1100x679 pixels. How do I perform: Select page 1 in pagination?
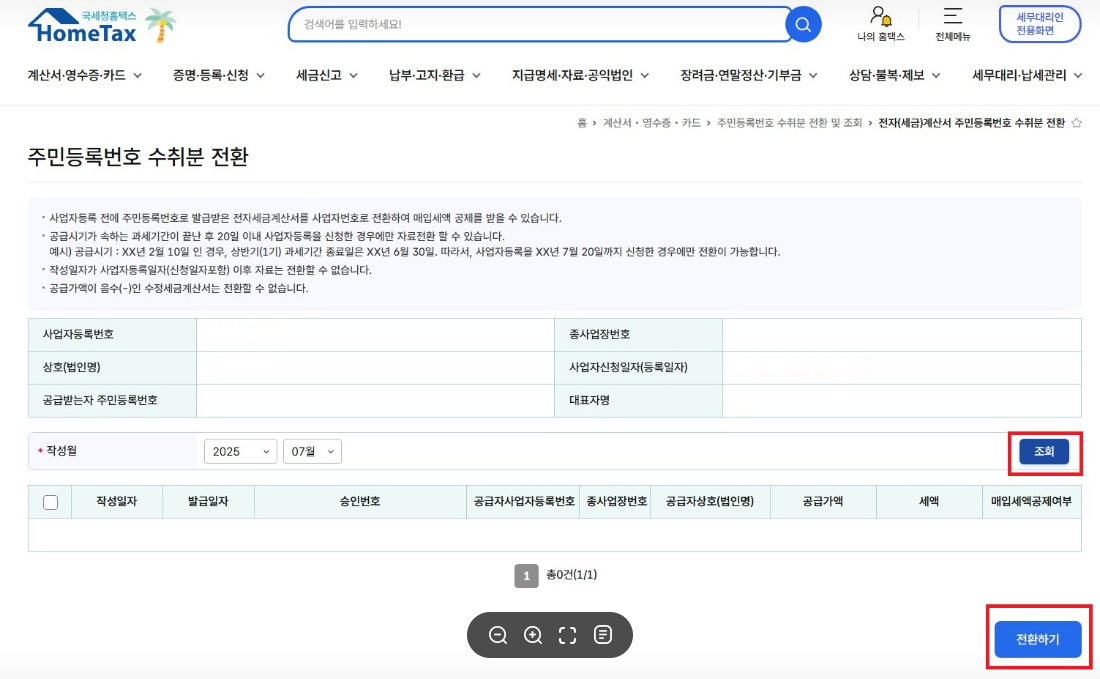pyautogui.click(x=526, y=575)
